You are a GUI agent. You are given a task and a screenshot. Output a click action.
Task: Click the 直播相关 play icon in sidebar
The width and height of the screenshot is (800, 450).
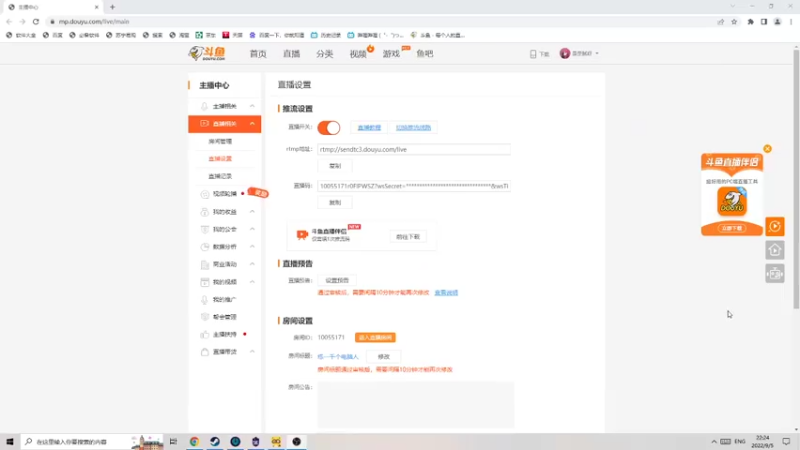pos(205,123)
